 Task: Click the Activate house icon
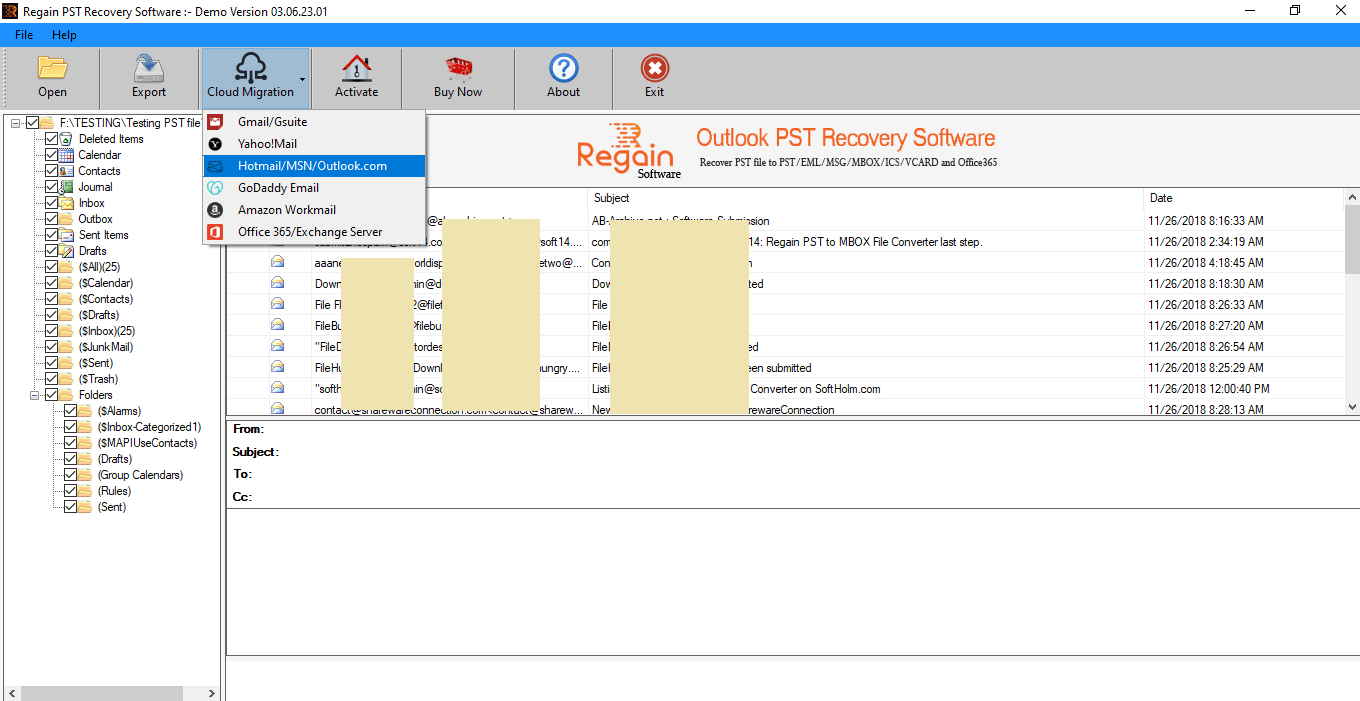356,67
